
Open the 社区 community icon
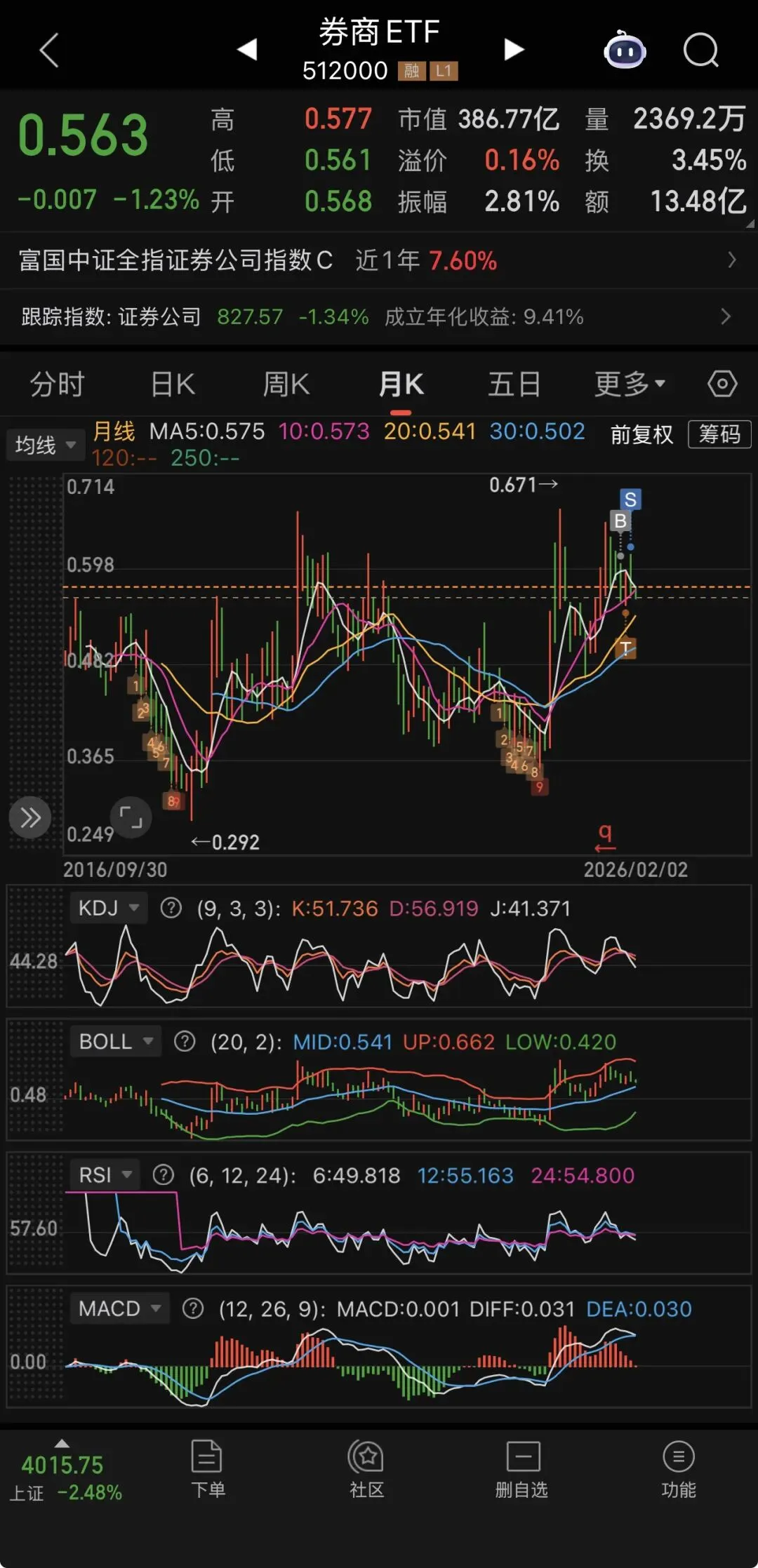[x=366, y=1468]
